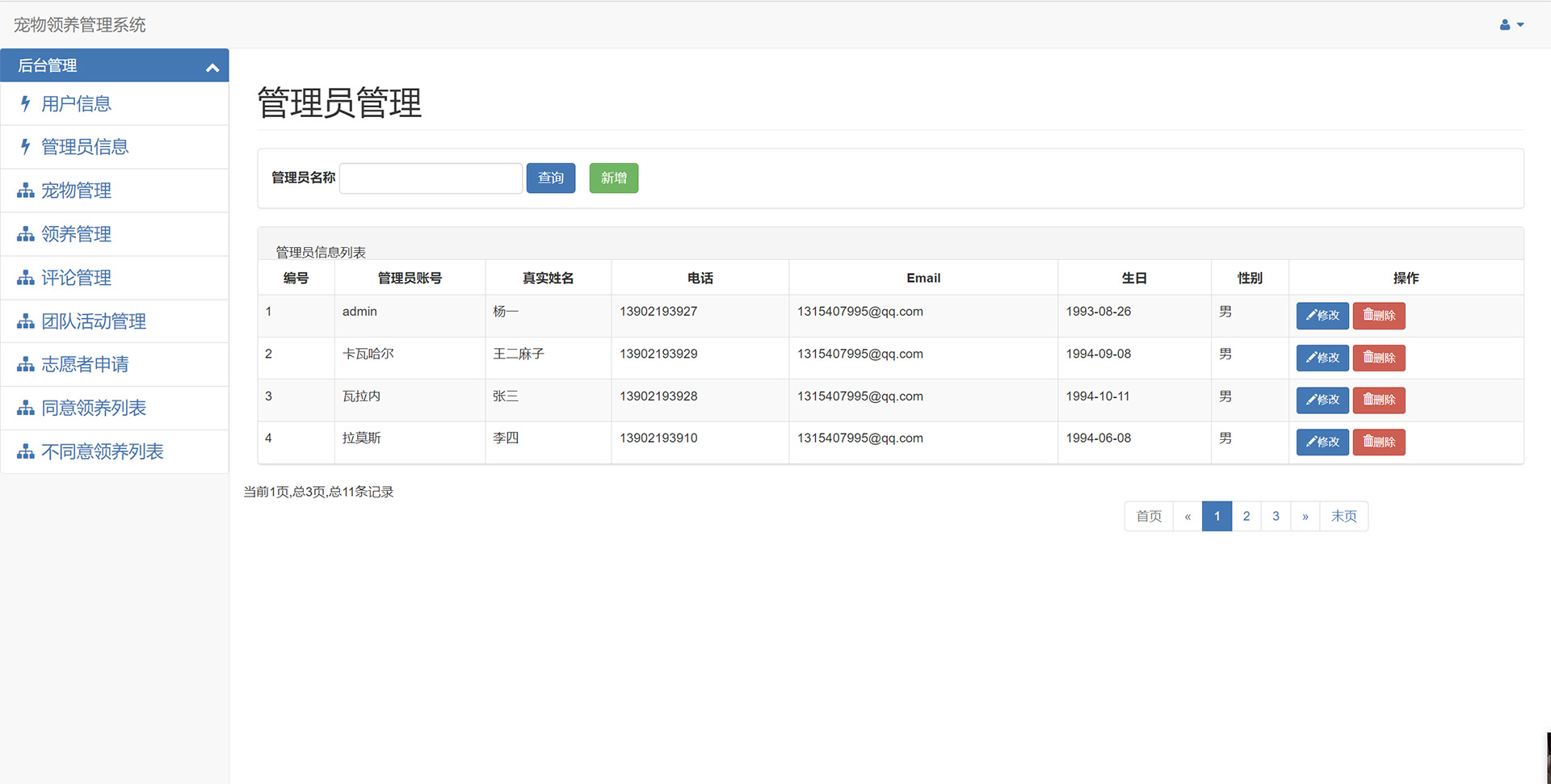Click the 宠物领养管理系统 site title
1551x784 pixels.
tap(80, 25)
